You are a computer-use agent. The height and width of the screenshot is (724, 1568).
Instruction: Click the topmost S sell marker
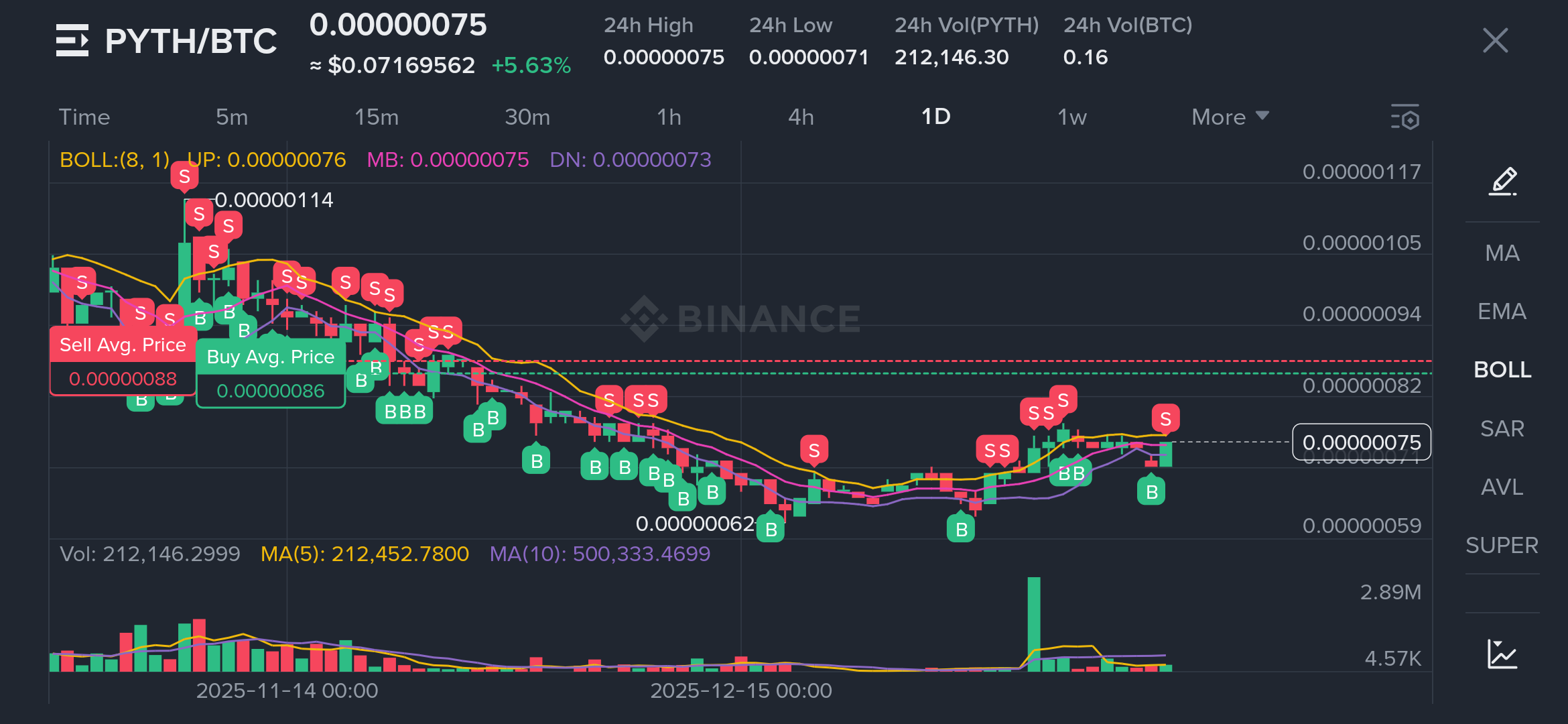pos(184,176)
